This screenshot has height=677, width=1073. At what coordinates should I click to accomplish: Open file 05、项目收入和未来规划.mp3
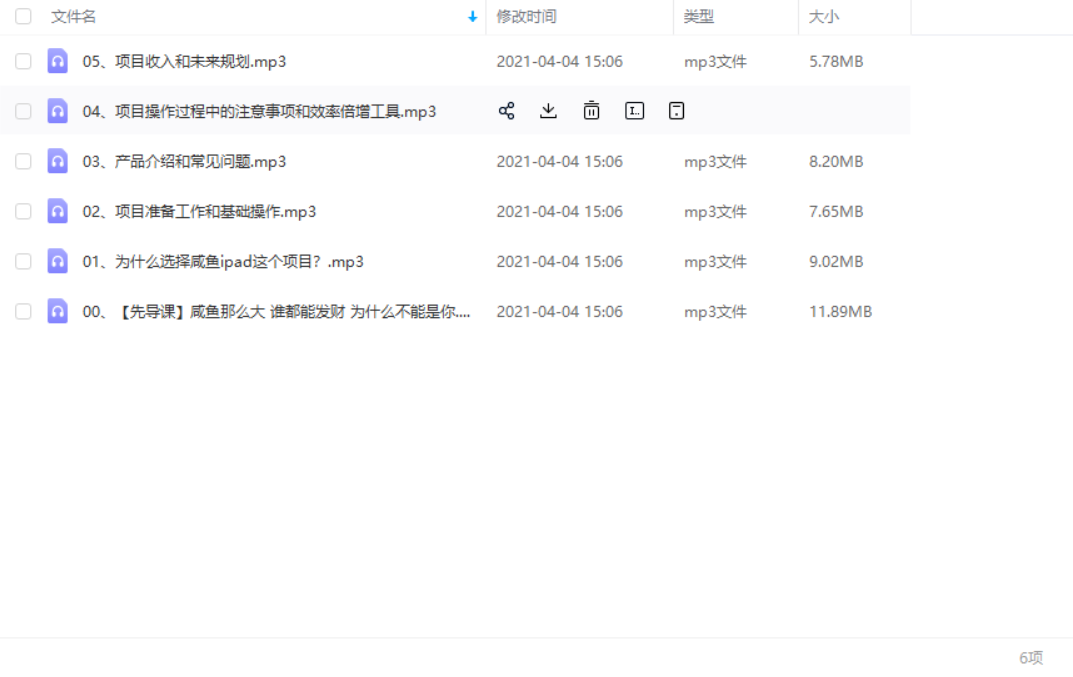click(x=184, y=62)
